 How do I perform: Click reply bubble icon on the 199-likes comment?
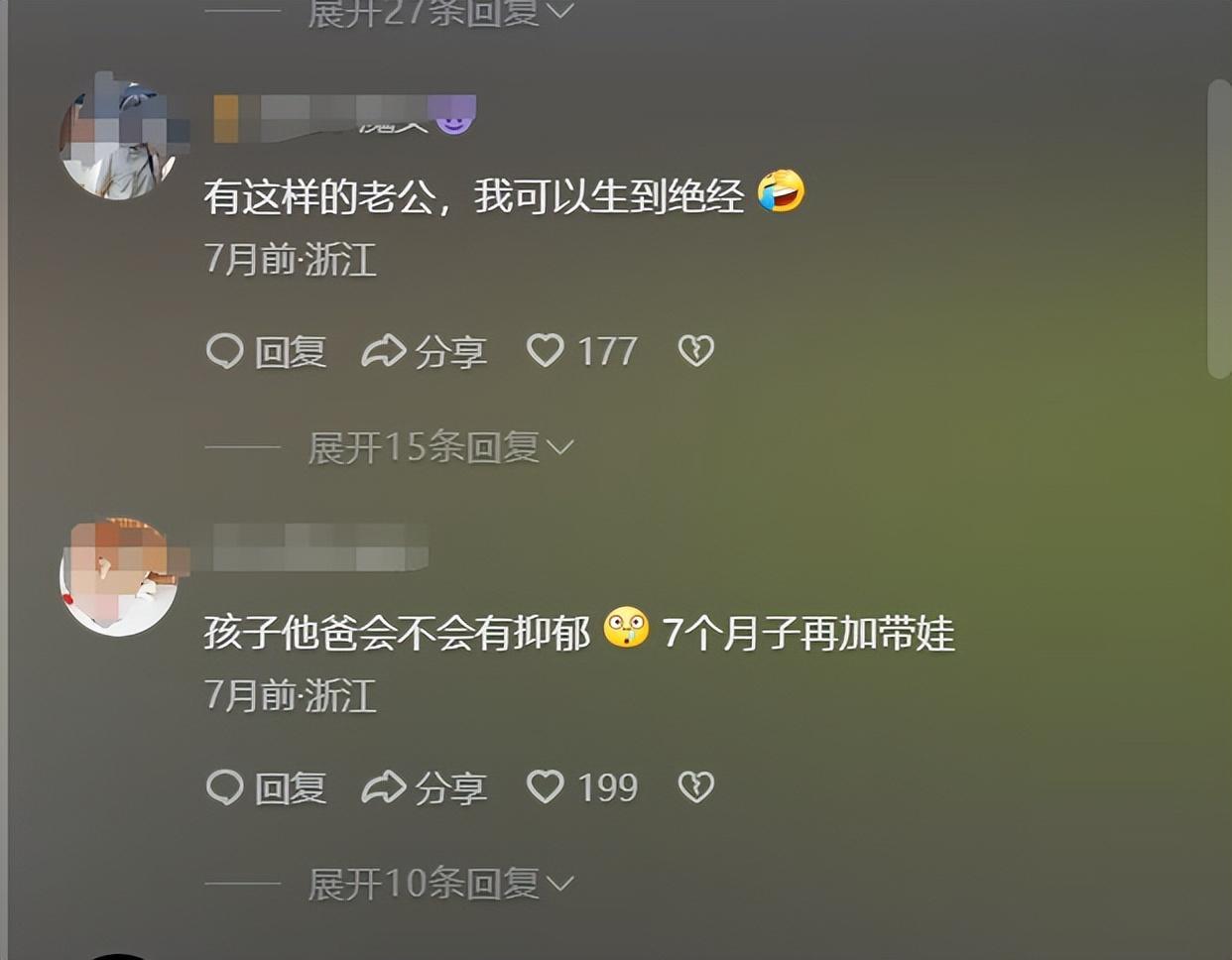coord(225,787)
